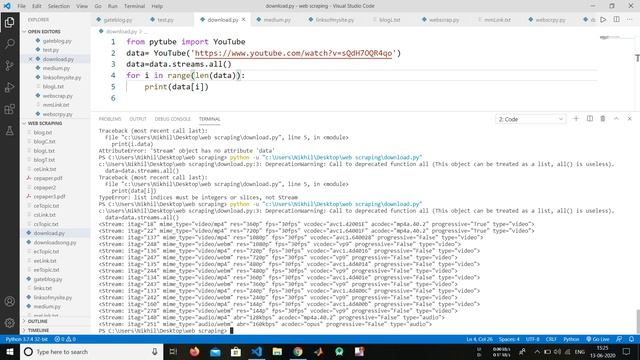The height and width of the screenshot is (360, 640).
Task: Open the Selection menu
Action: tap(59, 6)
